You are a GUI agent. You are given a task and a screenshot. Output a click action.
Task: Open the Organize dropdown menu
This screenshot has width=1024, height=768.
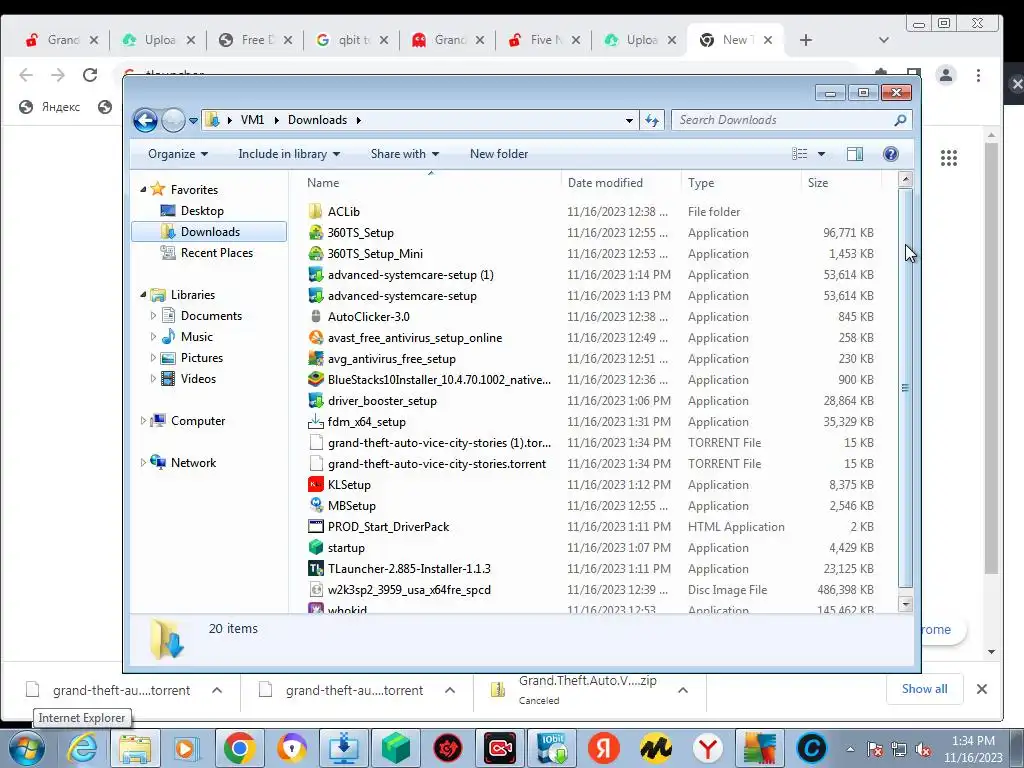pos(178,154)
